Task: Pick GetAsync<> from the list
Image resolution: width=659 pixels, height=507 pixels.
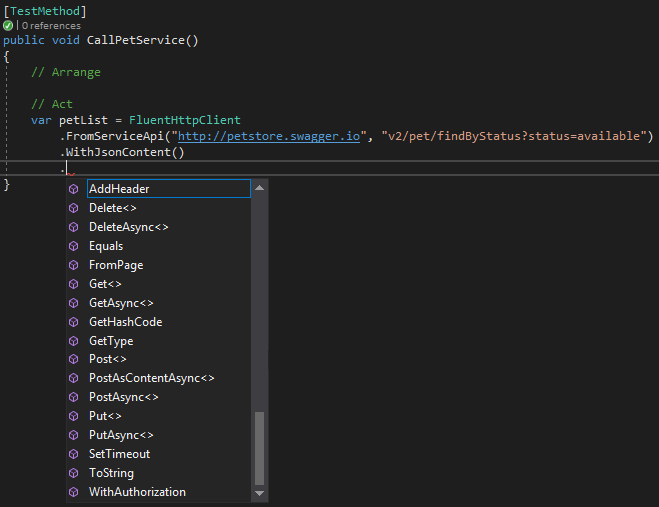Action: click(121, 303)
